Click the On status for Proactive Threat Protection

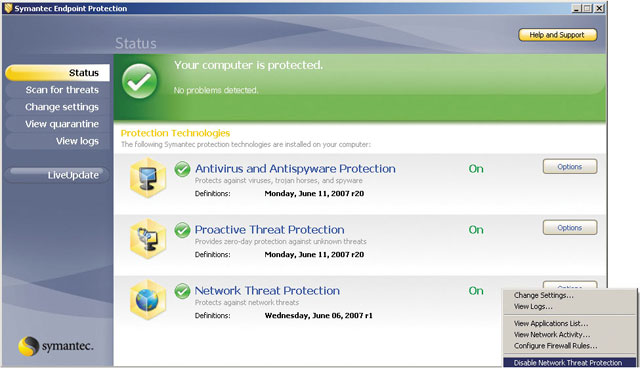pyautogui.click(x=476, y=230)
